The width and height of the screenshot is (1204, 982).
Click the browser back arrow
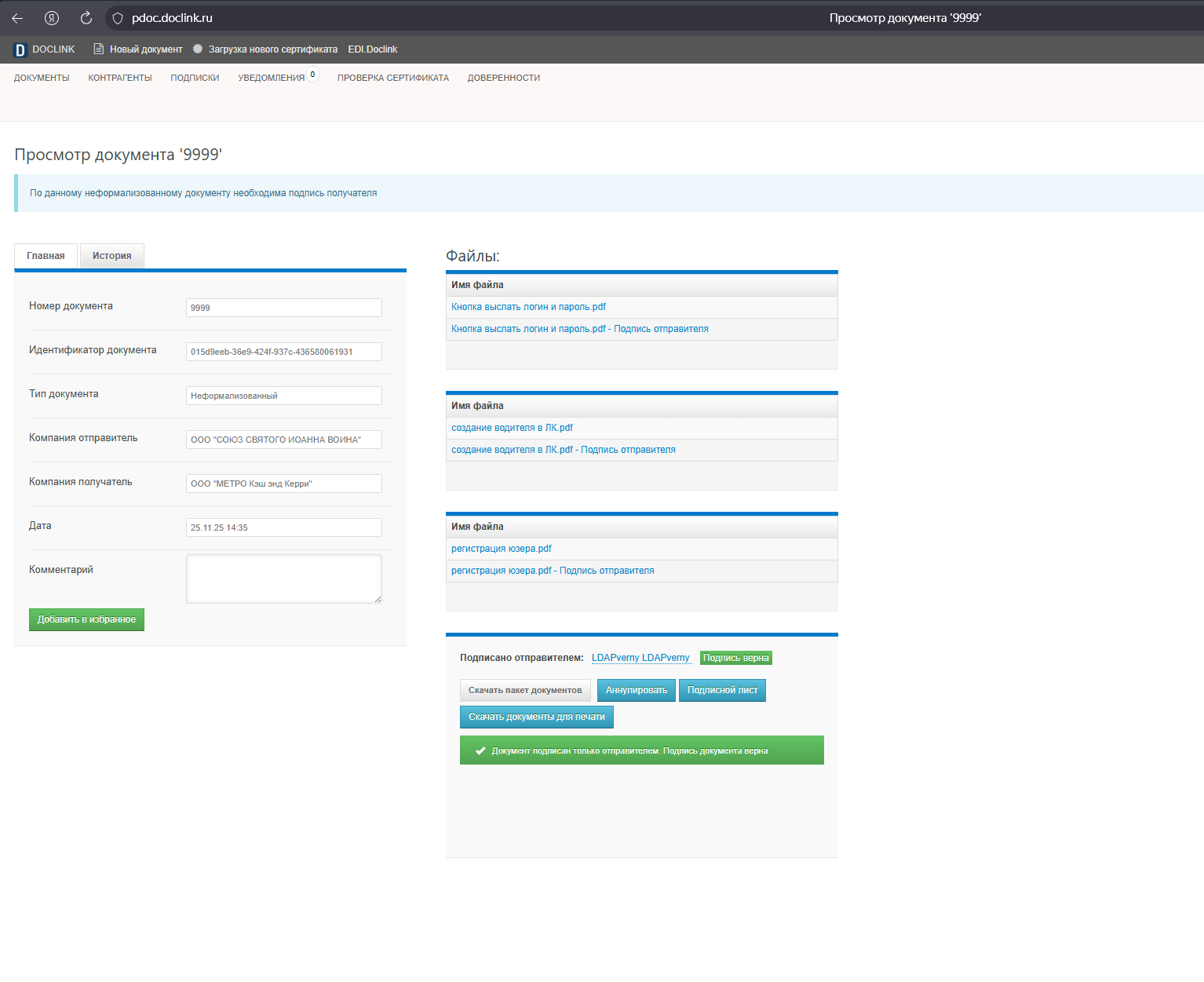pyautogui.click(x=17, y=18)
